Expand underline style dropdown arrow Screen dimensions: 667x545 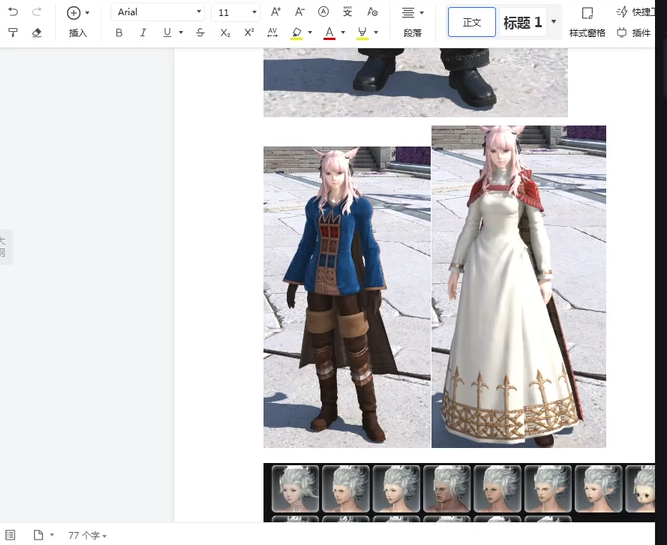click(181, 32)
